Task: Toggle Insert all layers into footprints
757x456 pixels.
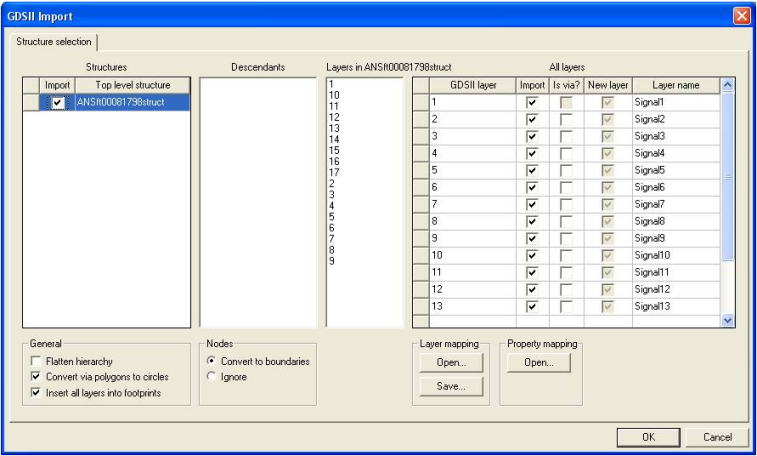Action: (x=36, y=393)
